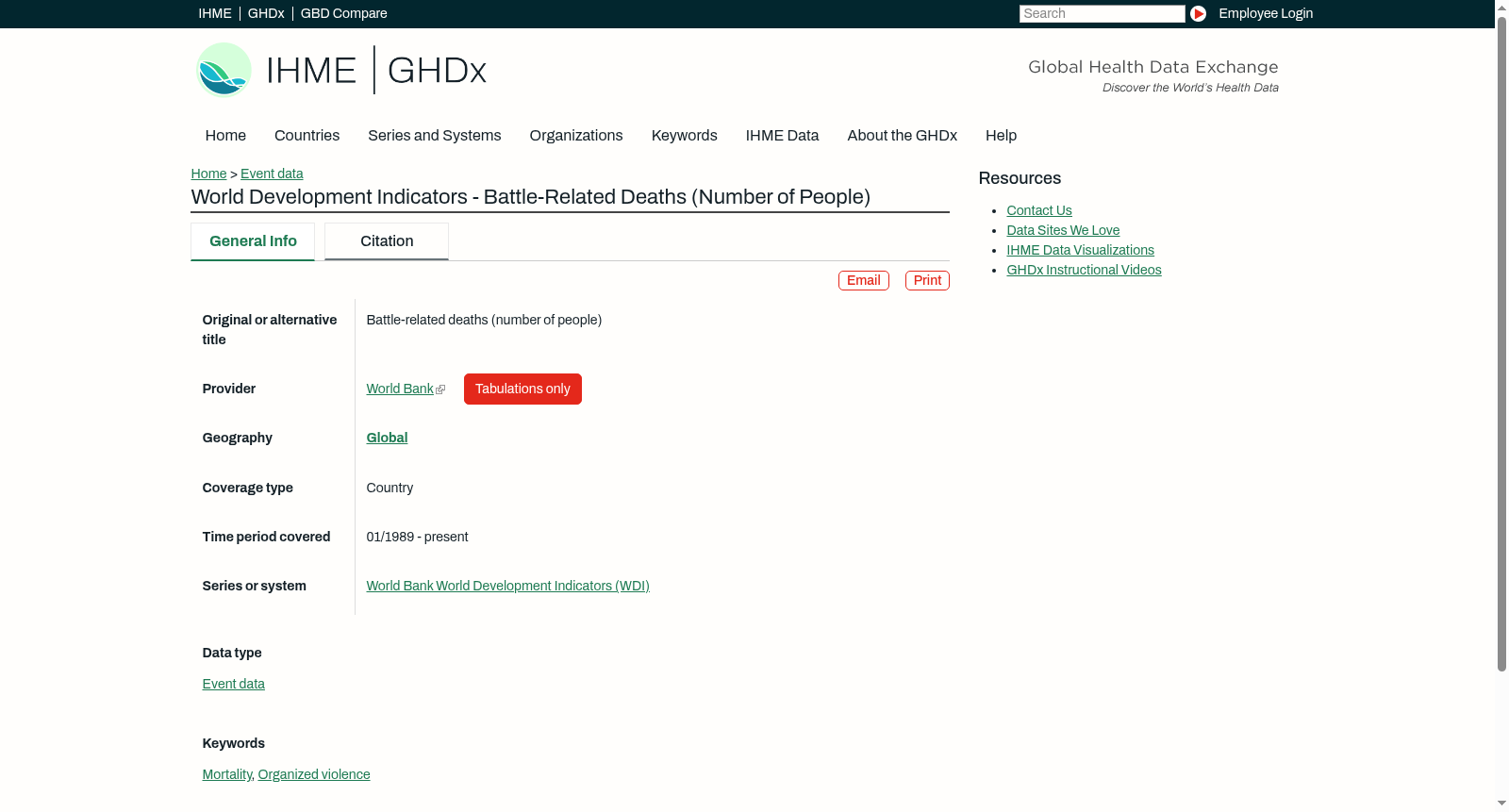Open the Organizations menu item
Viewport: 1509px width, 812px height.
tap(576, 136)
